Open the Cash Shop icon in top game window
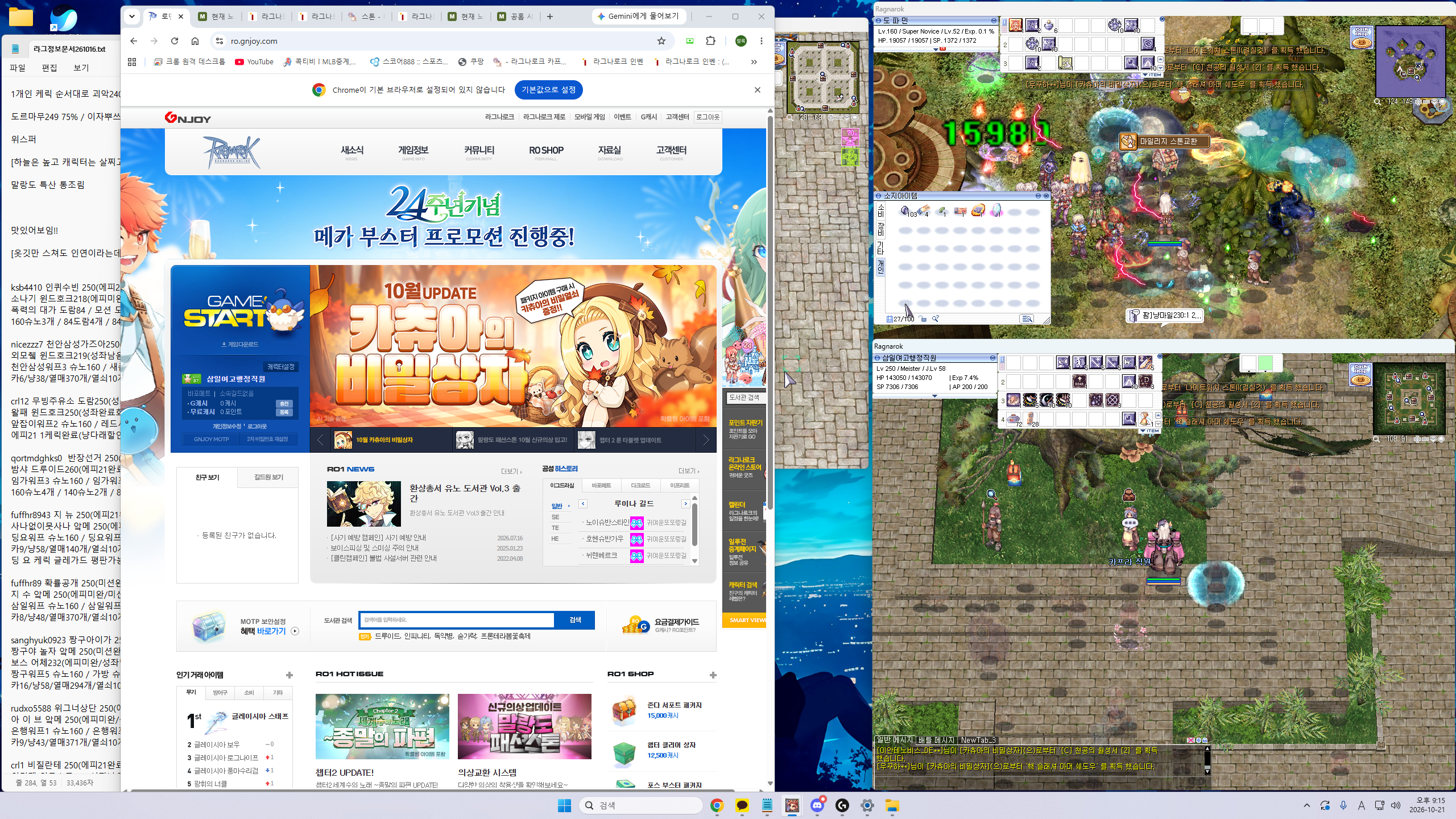The height and width of the screenshot is (819, 1456). click(1362, 37)
